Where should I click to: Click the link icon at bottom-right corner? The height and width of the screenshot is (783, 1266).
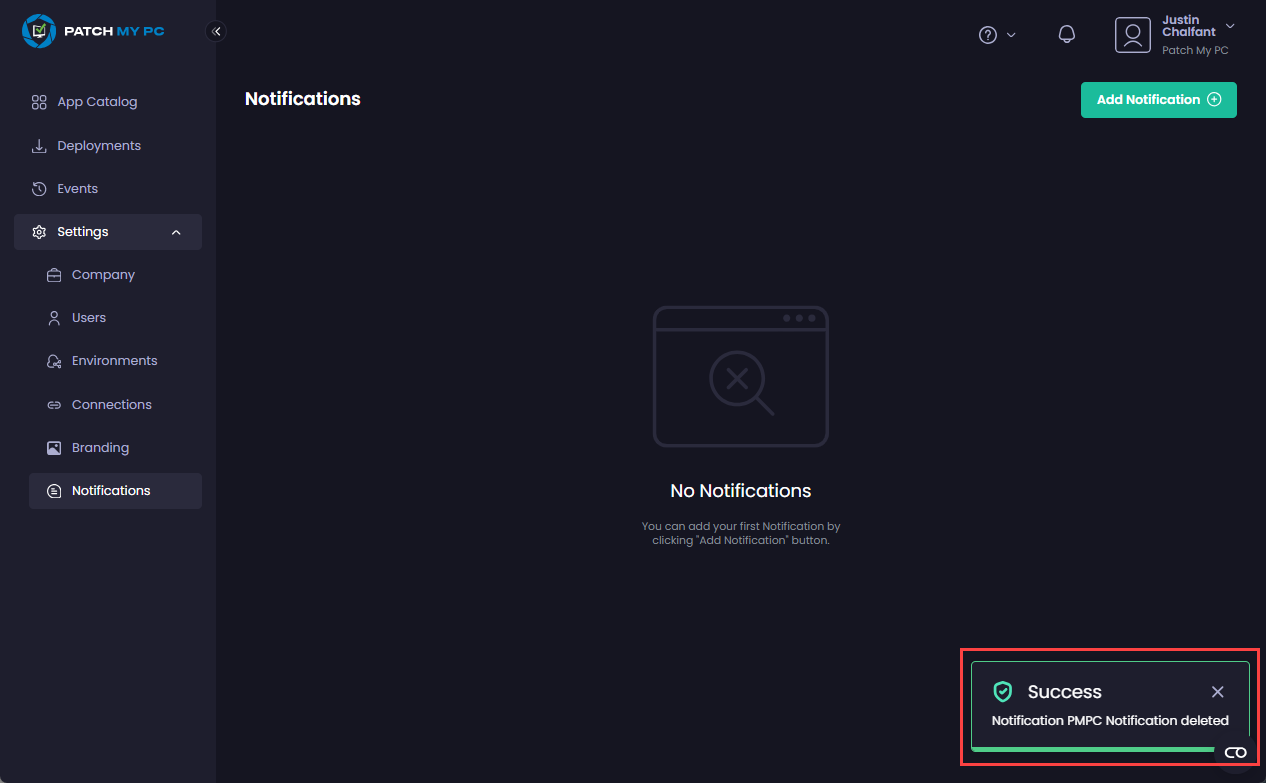point(1235,753)
